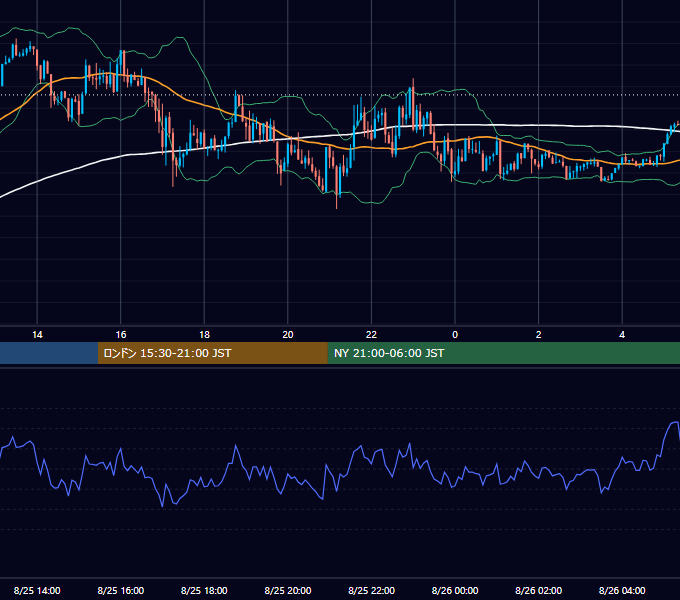The width and height of the screenshot is (680, 600).
Task: Click the 0 hour label on chart axis
Action: [455, 335]
